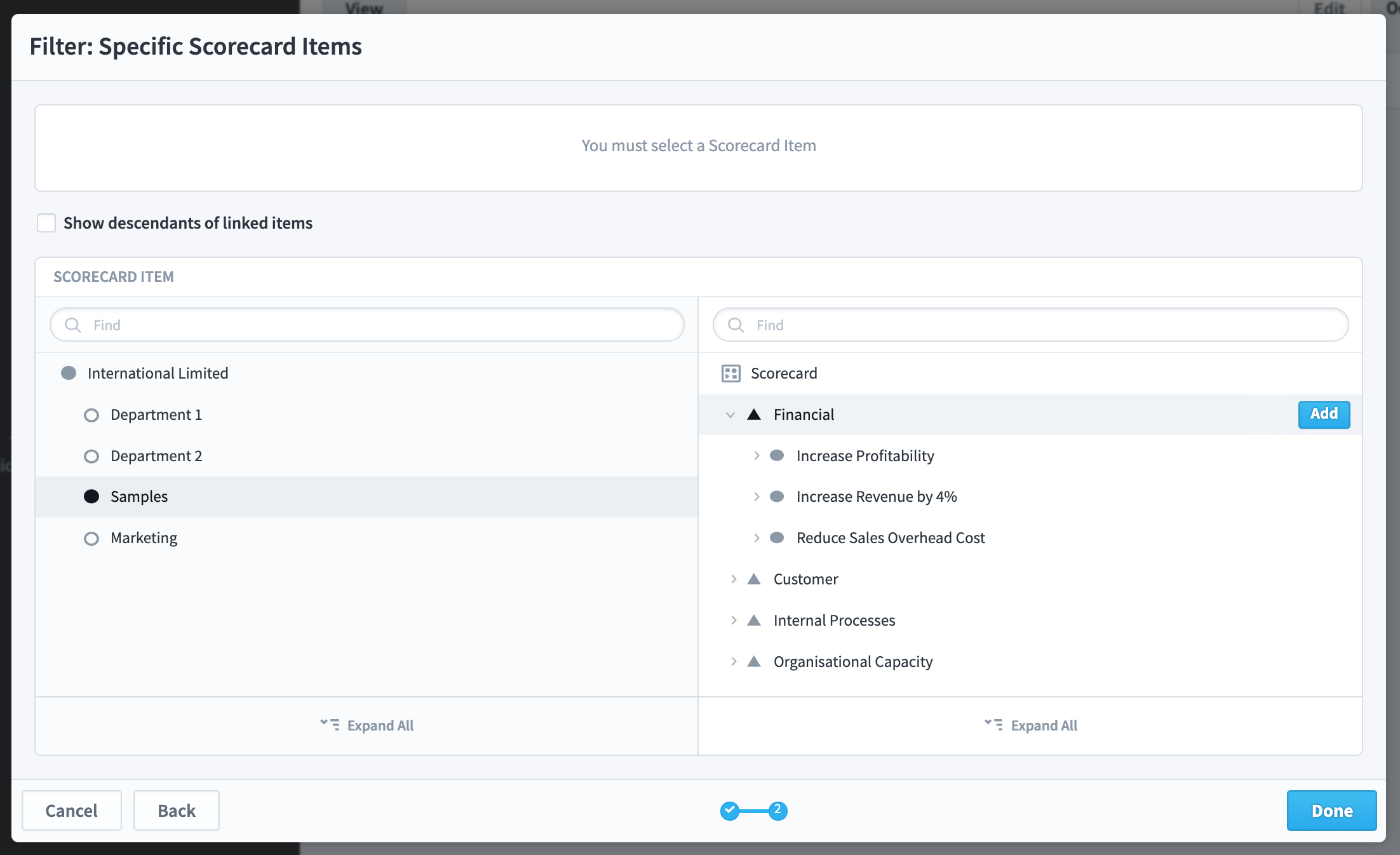Expand the Customer perspective chevron
Viewport: 1400px width, 855px height.
pyautogui.click(x=734, y=579)
